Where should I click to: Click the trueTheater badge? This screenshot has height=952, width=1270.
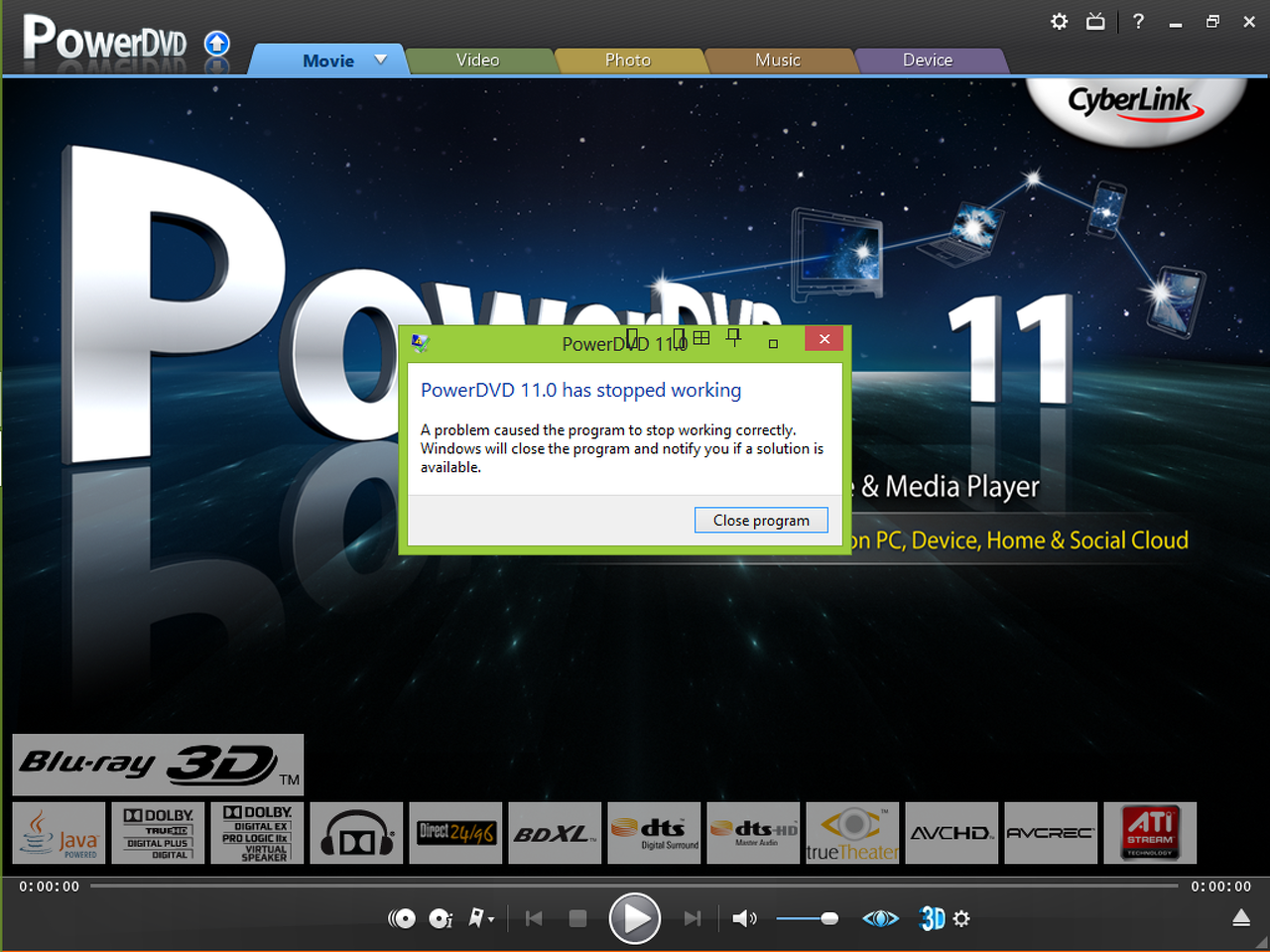tap(852, 833)
